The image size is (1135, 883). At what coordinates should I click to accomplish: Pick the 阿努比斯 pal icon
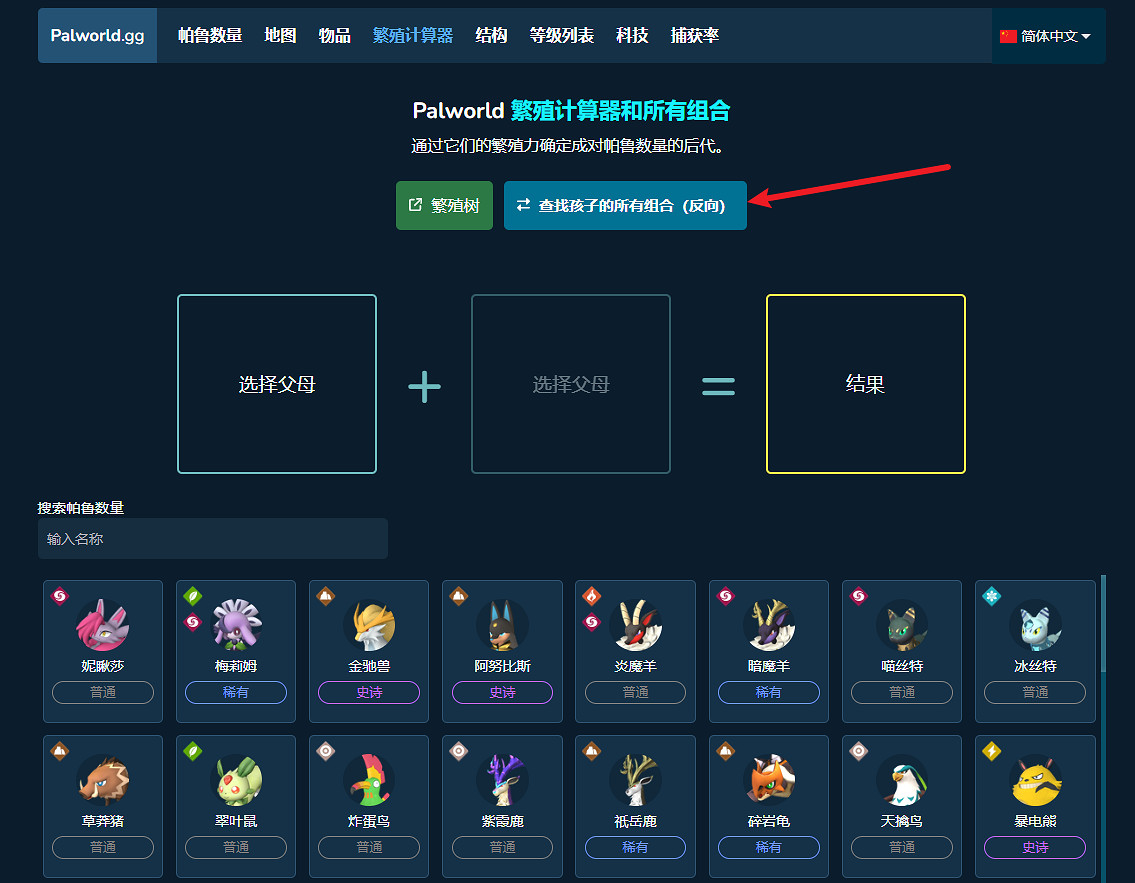click(502, 625)
